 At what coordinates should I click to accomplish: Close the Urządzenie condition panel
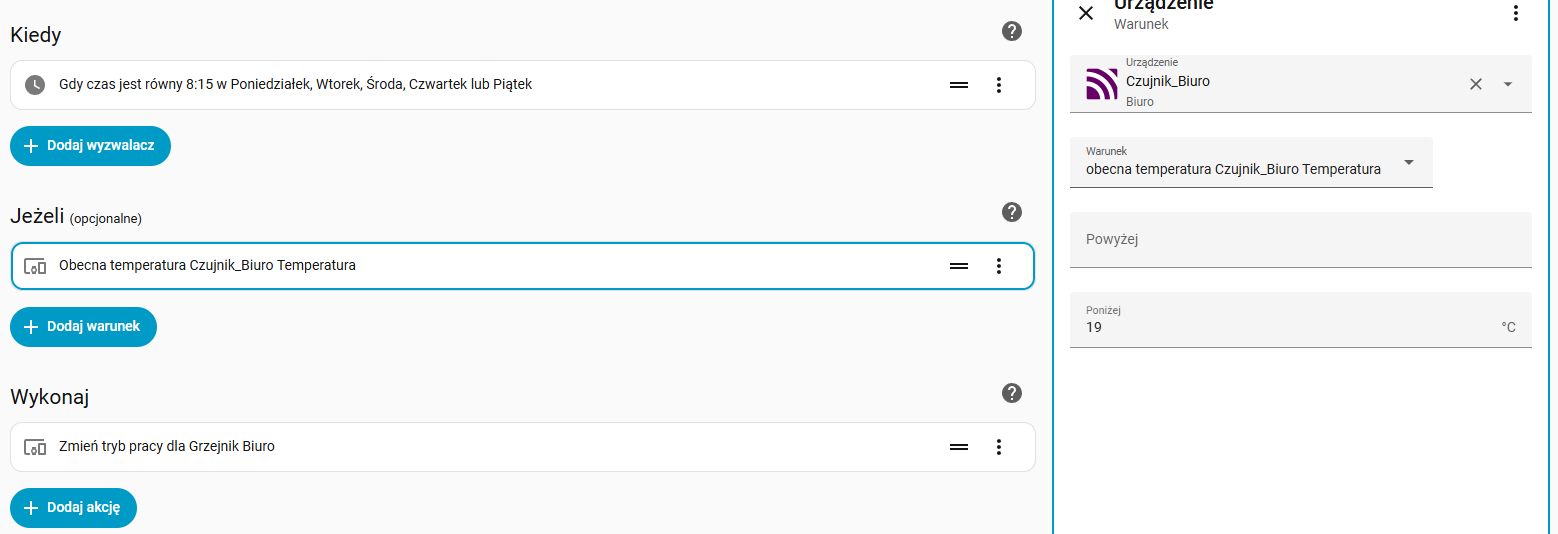1086,13
